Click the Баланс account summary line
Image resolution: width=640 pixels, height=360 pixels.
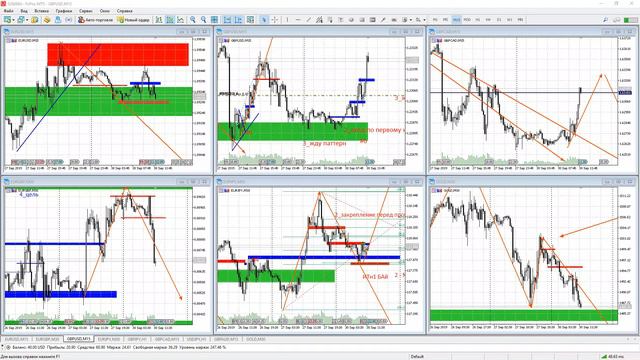coord(119,347)
